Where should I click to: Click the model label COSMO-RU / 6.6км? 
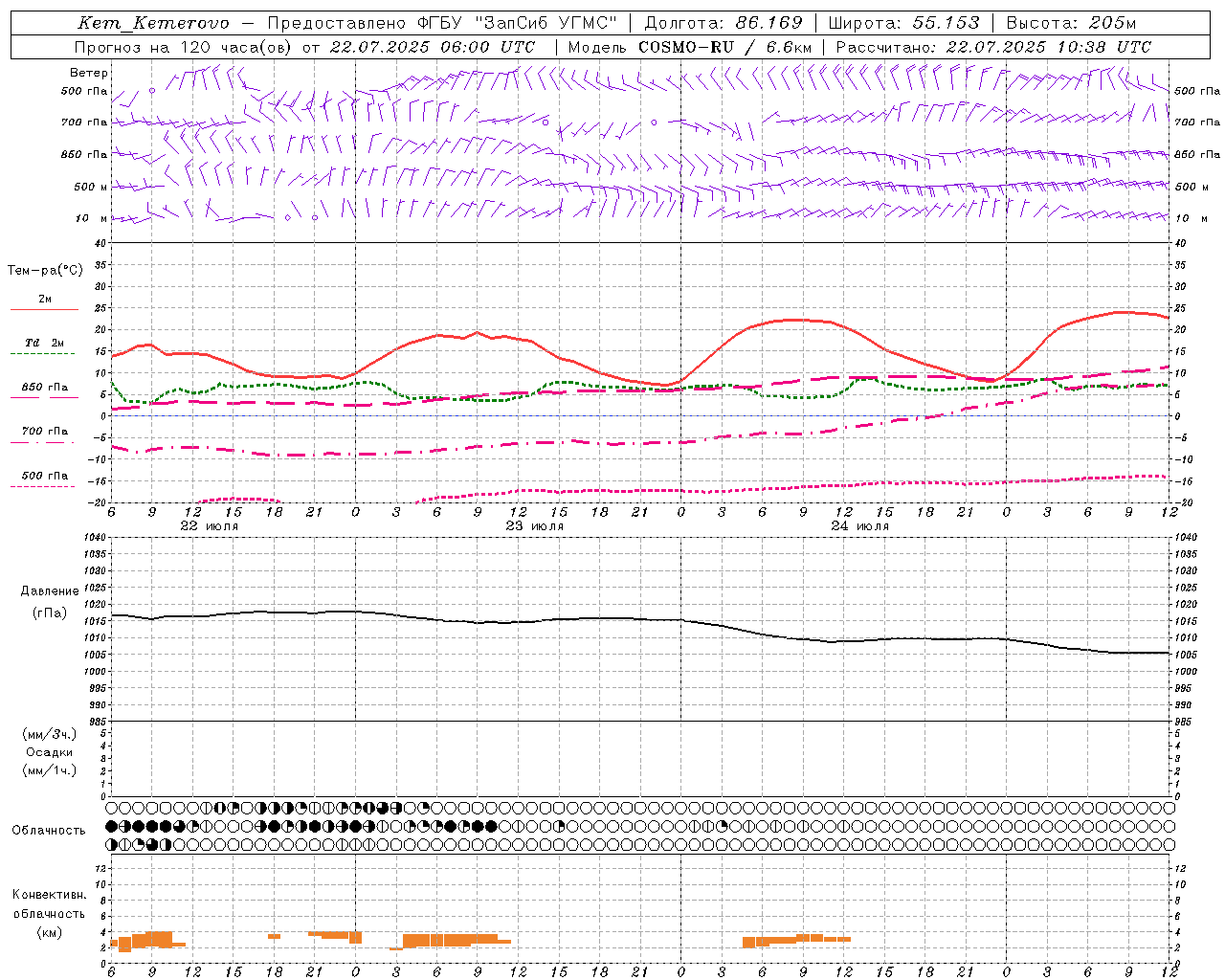pos(724,47)
